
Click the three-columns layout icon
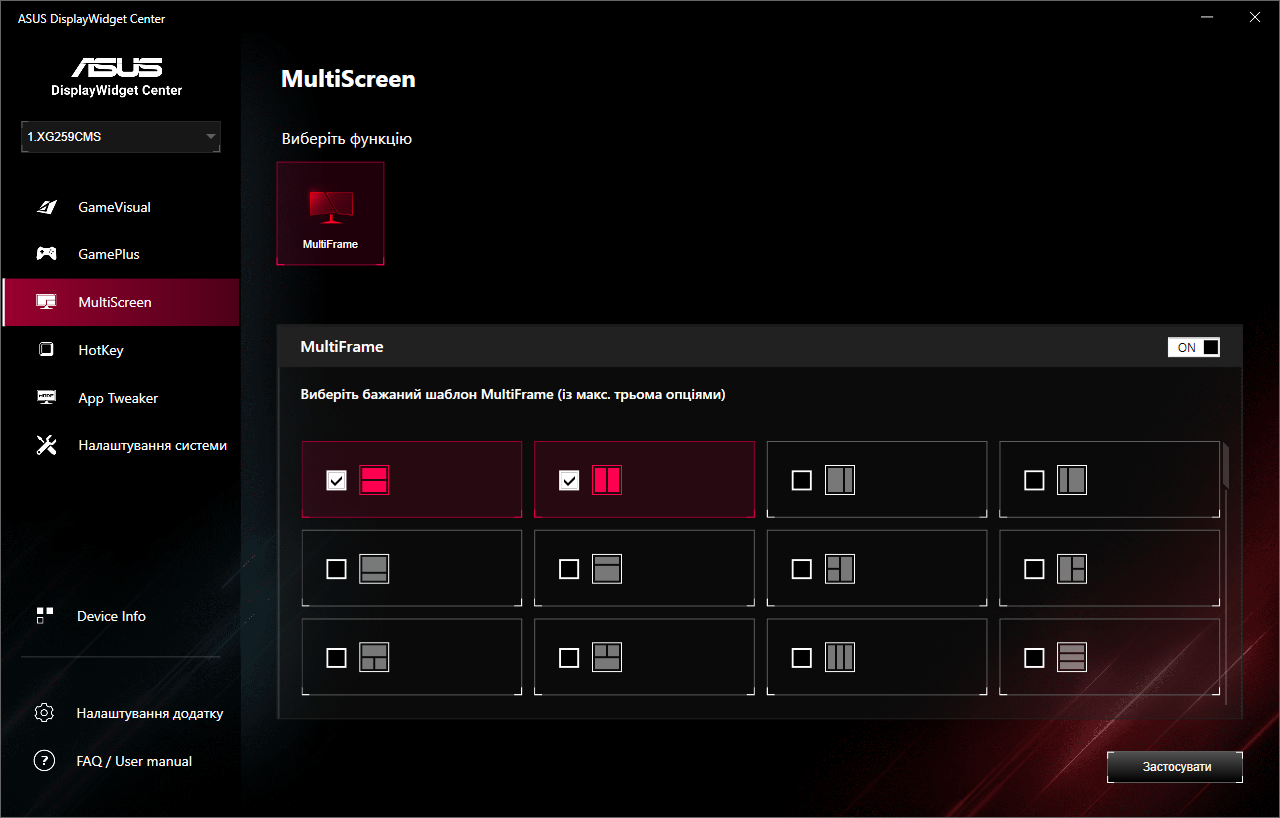pos(839,657)
